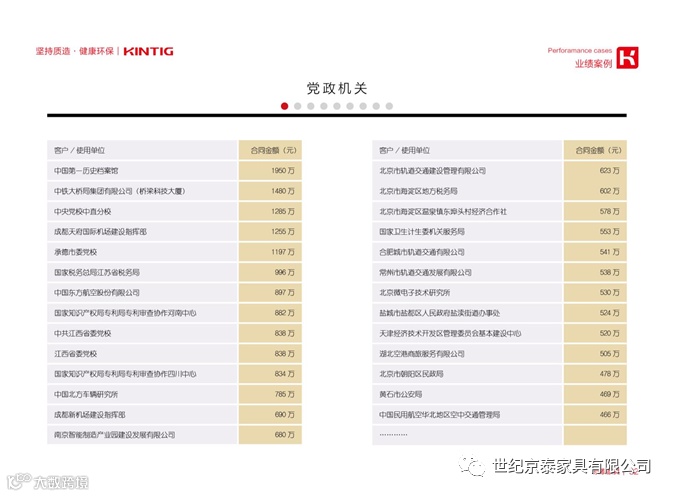673x496 pixels.
Task: Click the amount 553 万
Action: (609, 232)
